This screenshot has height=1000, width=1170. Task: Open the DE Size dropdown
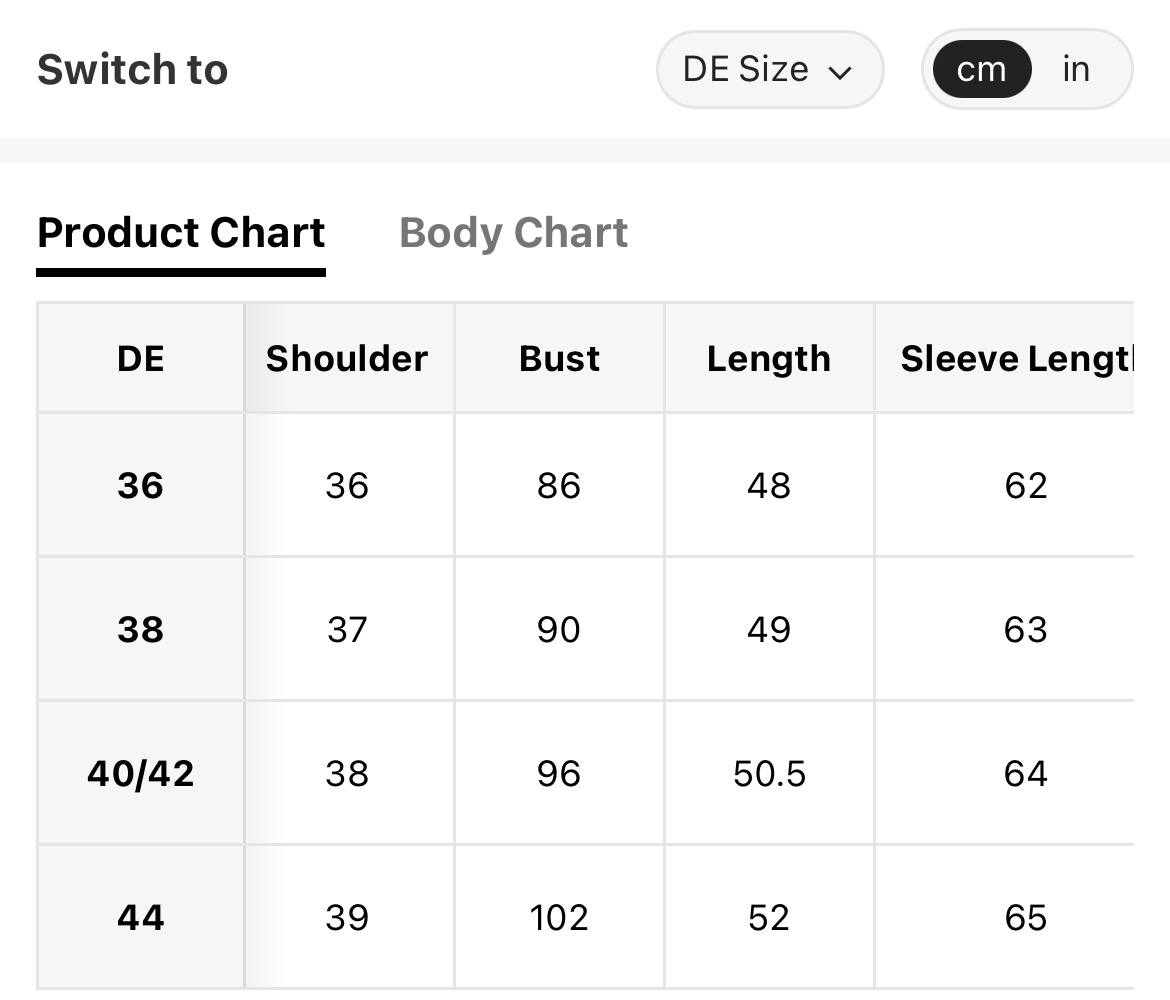coord(770,69)
